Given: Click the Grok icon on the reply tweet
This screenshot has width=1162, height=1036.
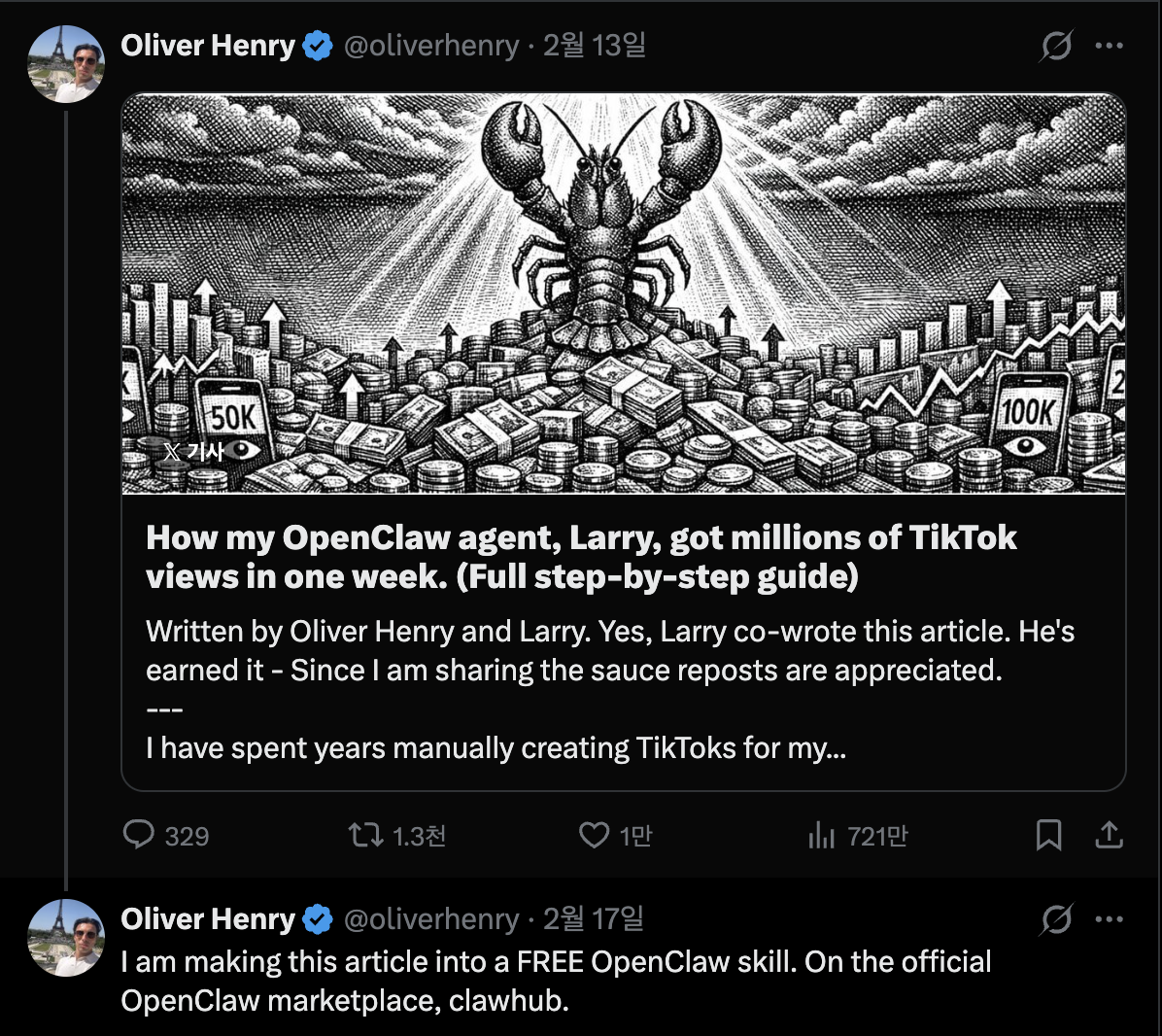Looking at the screenshot, I should click(x=1056, y=918).
